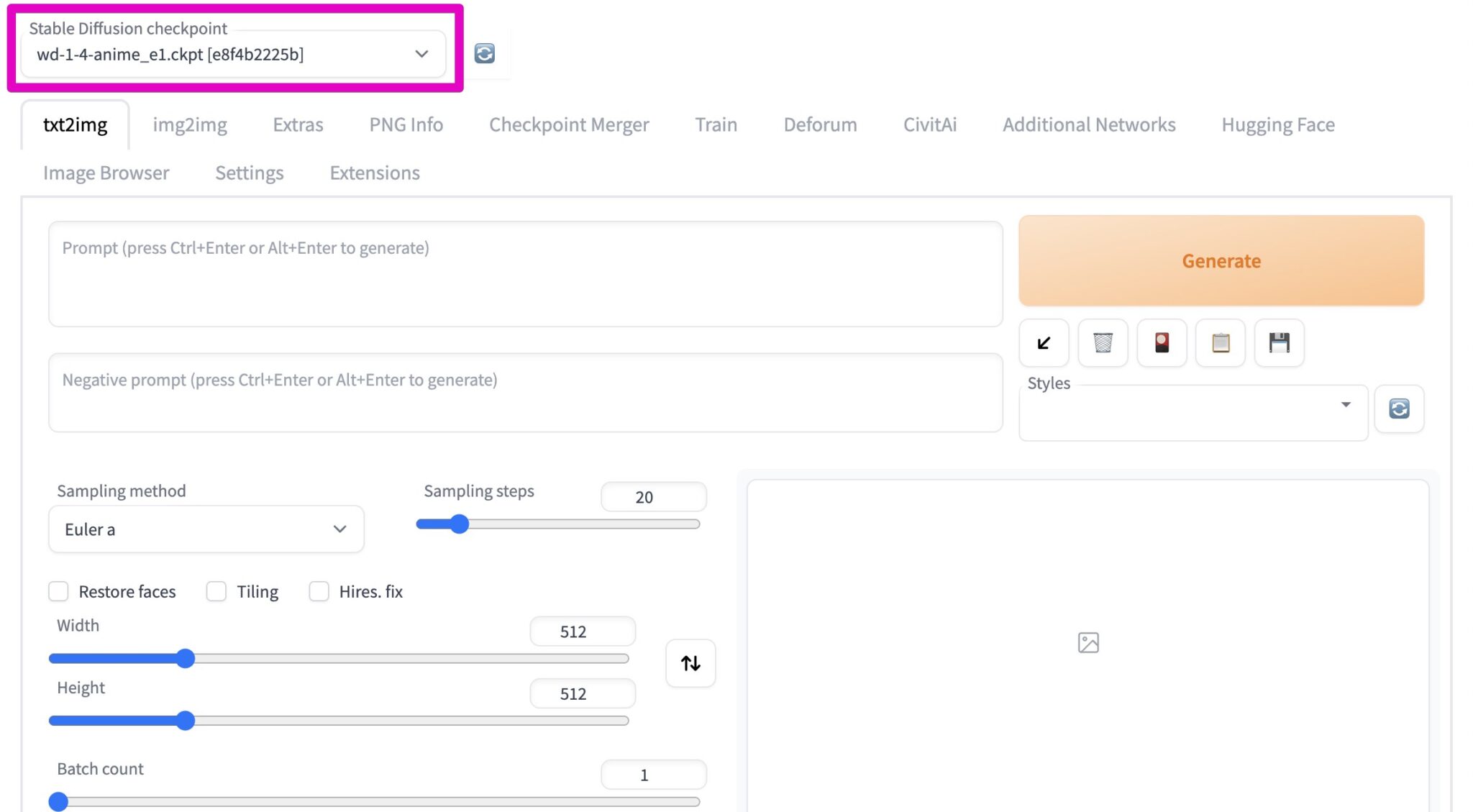
Task: Enable Tiling
Action: [x=216, y=591]
